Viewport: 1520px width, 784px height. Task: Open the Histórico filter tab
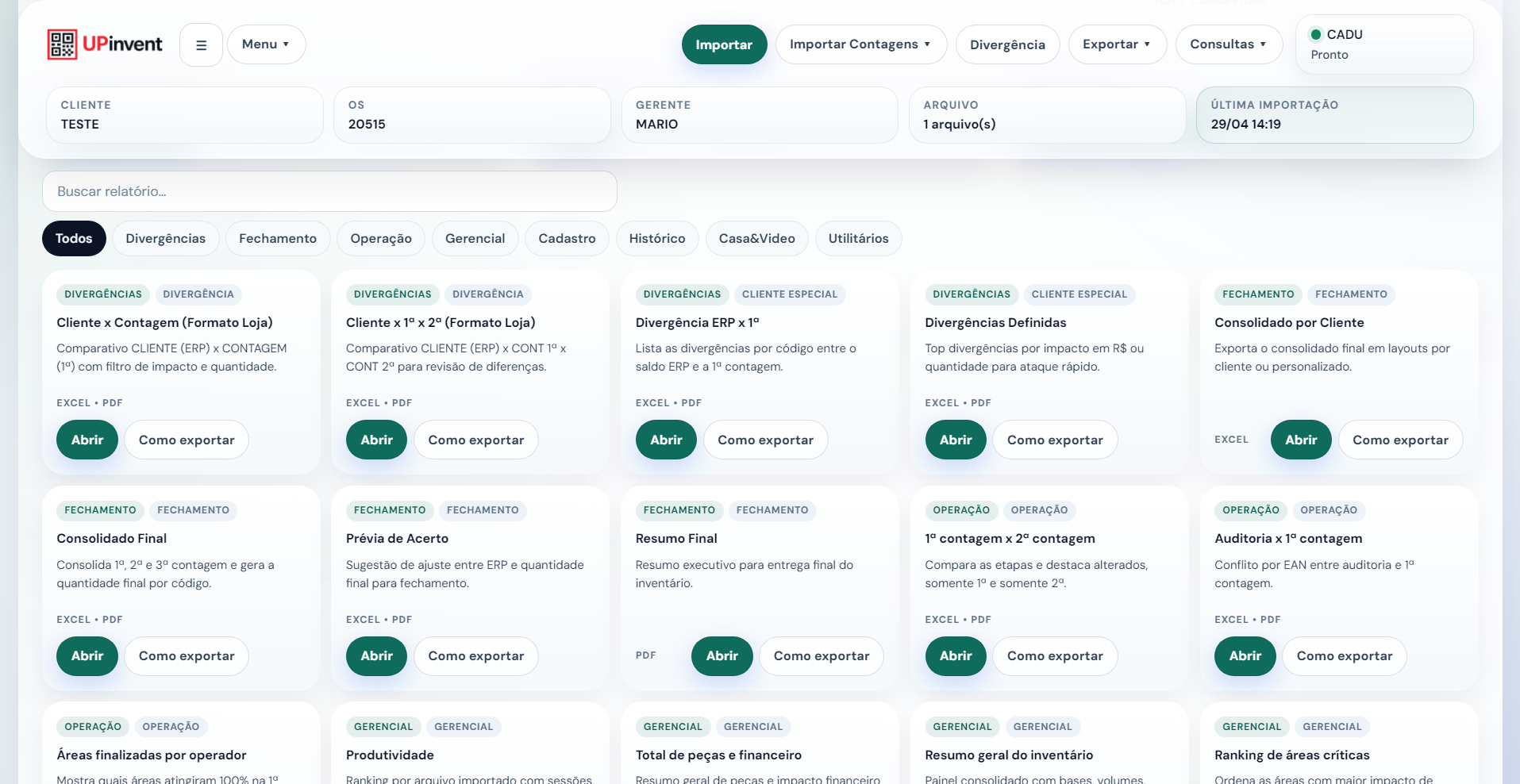click(x=657, y=238)
